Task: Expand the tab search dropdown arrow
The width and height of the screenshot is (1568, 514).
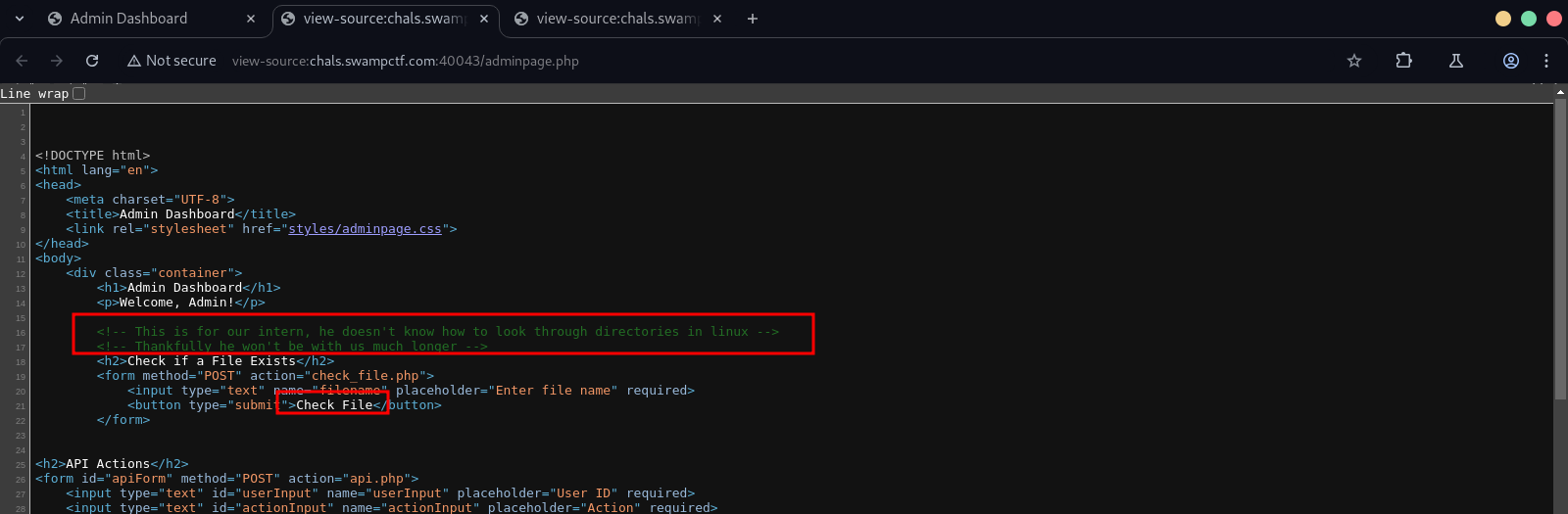Action: pyautogui.click(x=20, y=19)
